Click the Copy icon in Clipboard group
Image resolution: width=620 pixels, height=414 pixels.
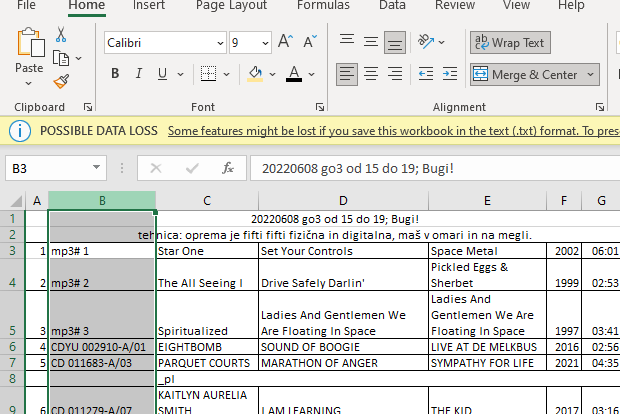coord(61,59)
